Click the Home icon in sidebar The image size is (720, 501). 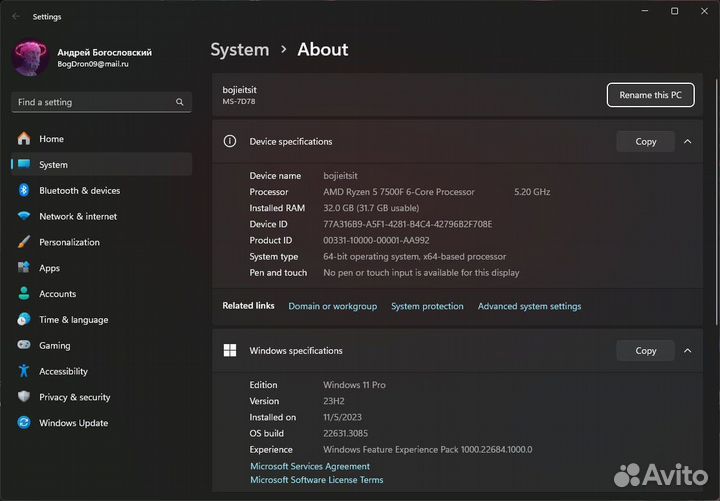[24, 138]
